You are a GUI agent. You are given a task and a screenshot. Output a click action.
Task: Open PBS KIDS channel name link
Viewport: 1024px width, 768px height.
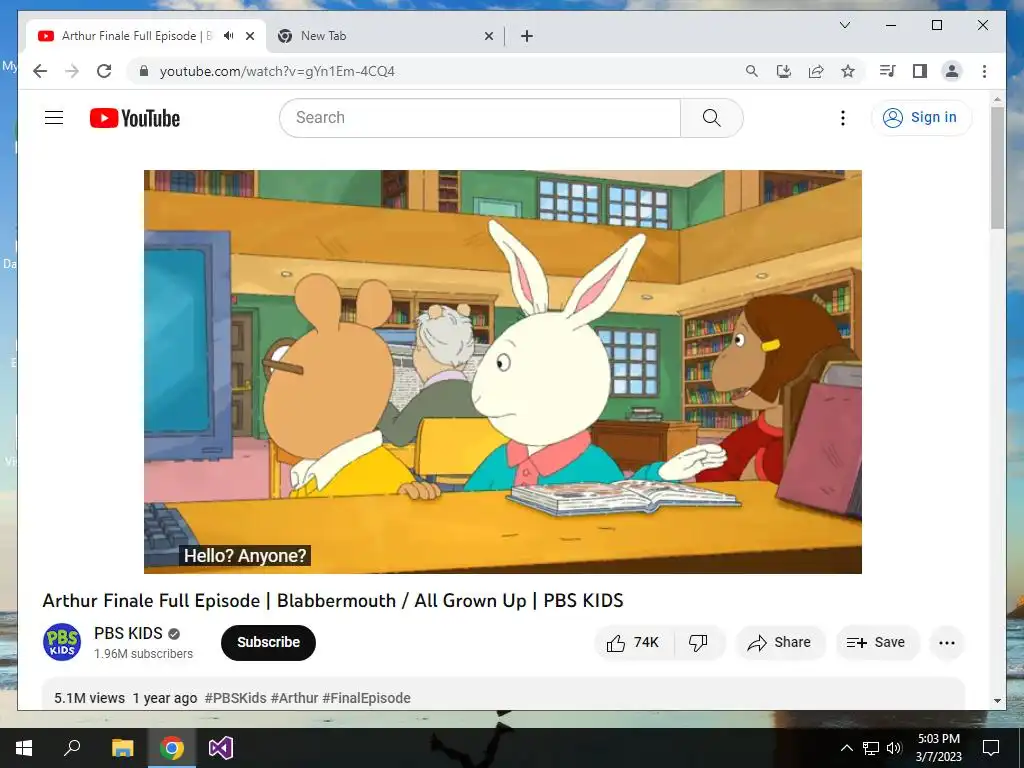coord(128,633)
